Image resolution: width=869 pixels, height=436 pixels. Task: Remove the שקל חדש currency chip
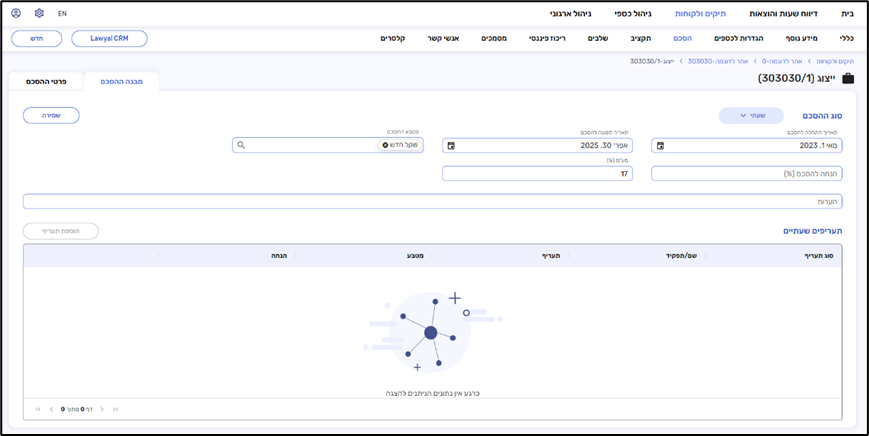point(385,145)
